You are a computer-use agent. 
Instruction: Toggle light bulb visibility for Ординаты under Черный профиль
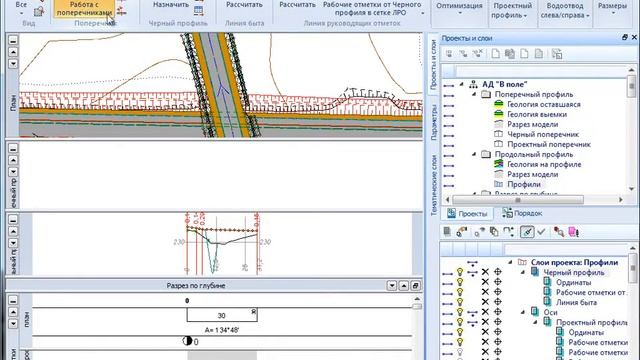(460, 282)
